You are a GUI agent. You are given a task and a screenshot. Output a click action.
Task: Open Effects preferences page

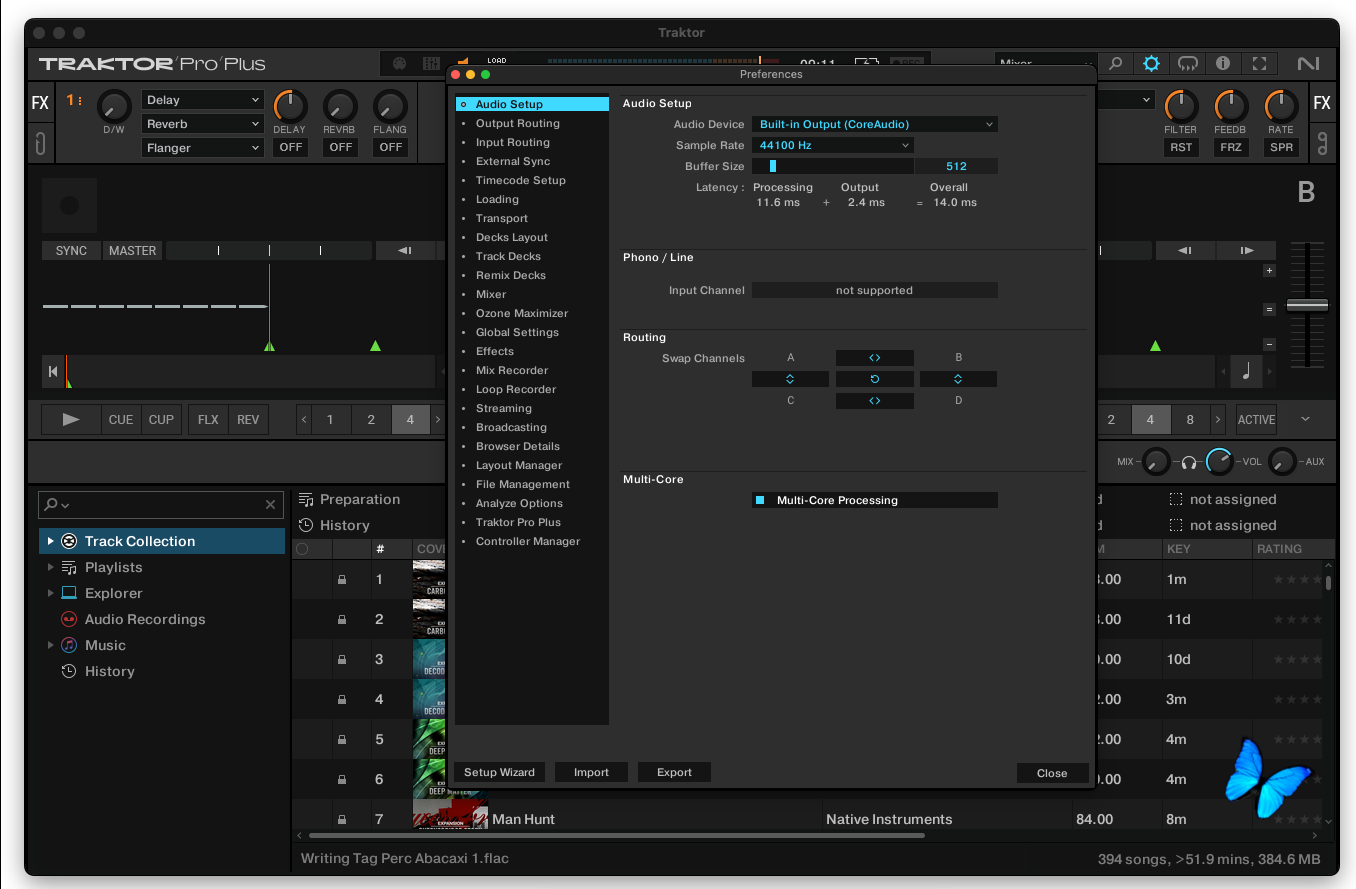click(x=495, y=351)
